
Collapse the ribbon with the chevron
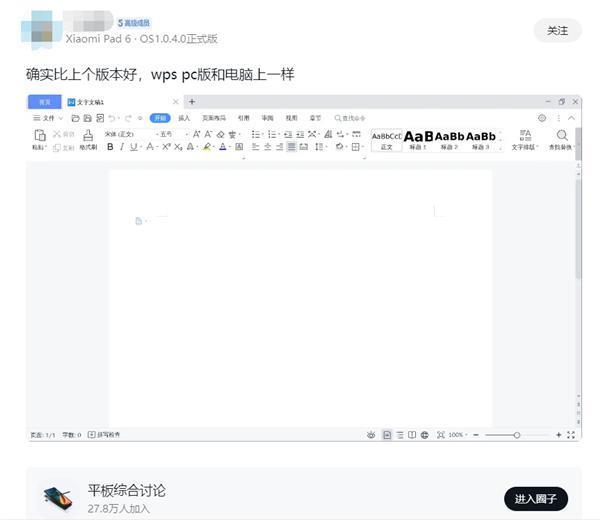(x=571, y=118)
